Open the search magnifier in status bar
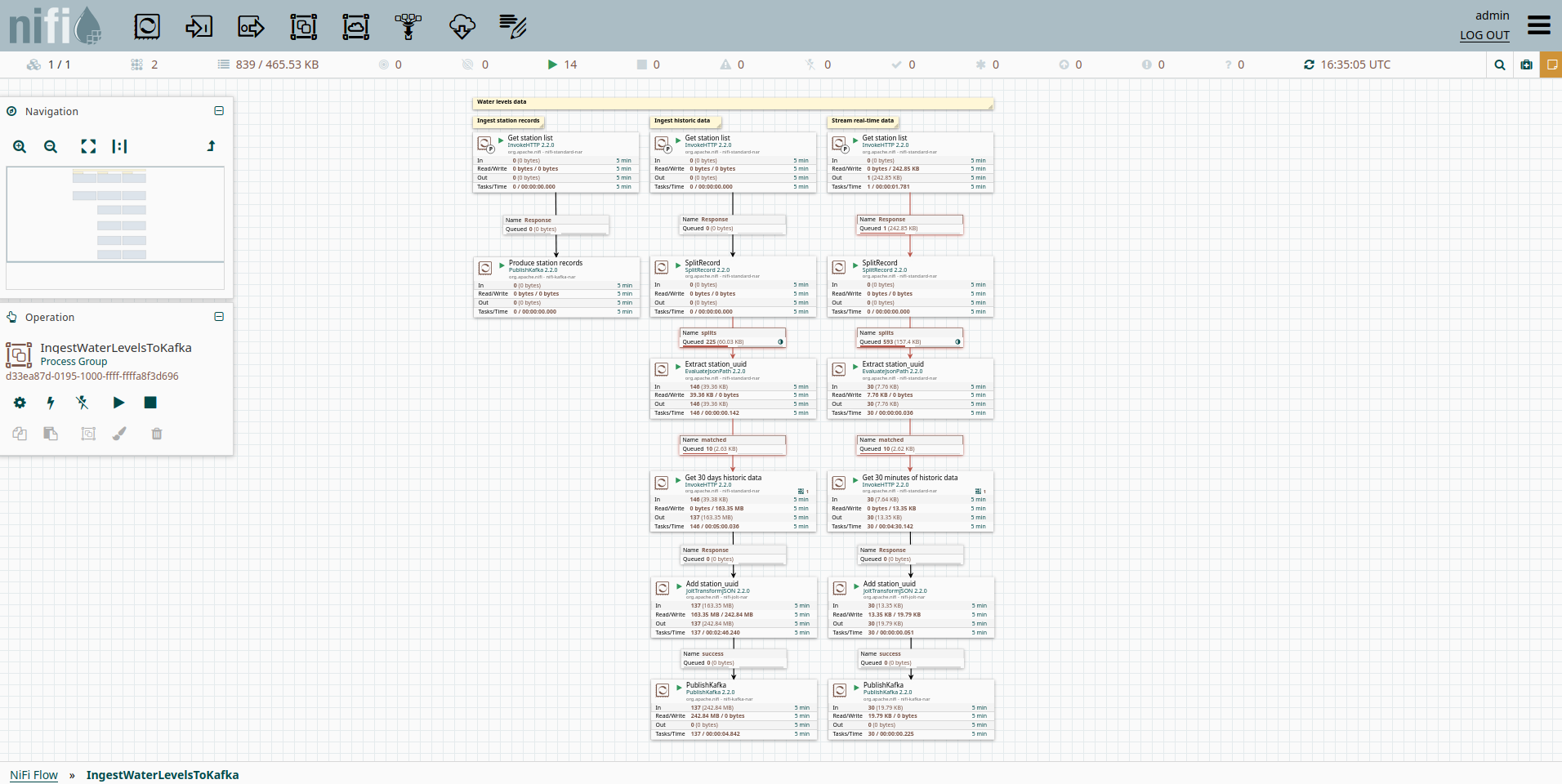This screenshot has height=784, width=1562. coord(1500,65)
